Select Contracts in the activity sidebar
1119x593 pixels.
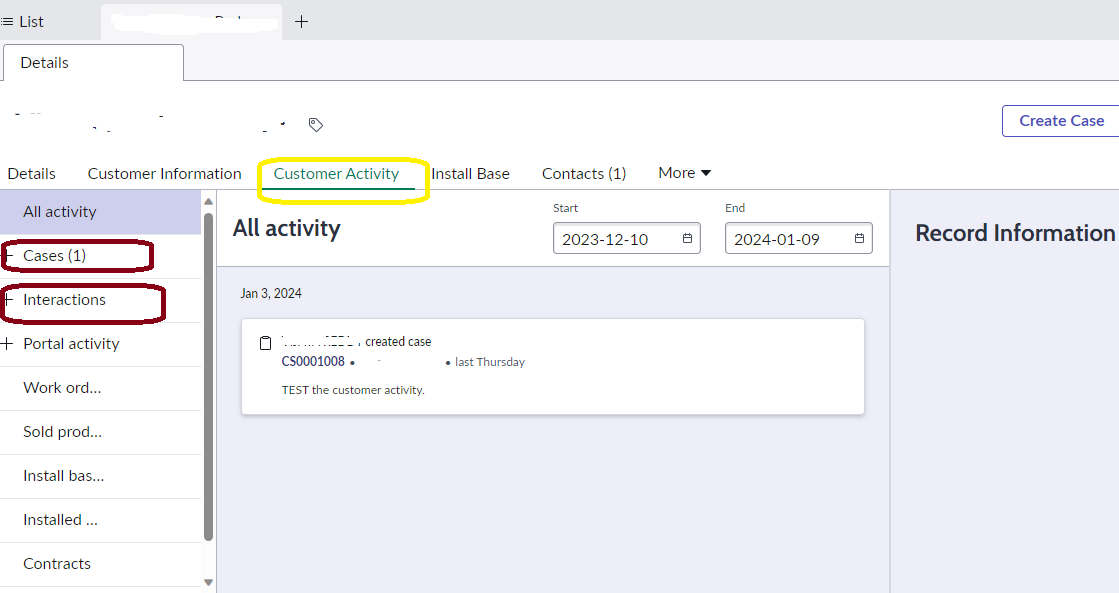pyautogui.click(x=56, y=564)
